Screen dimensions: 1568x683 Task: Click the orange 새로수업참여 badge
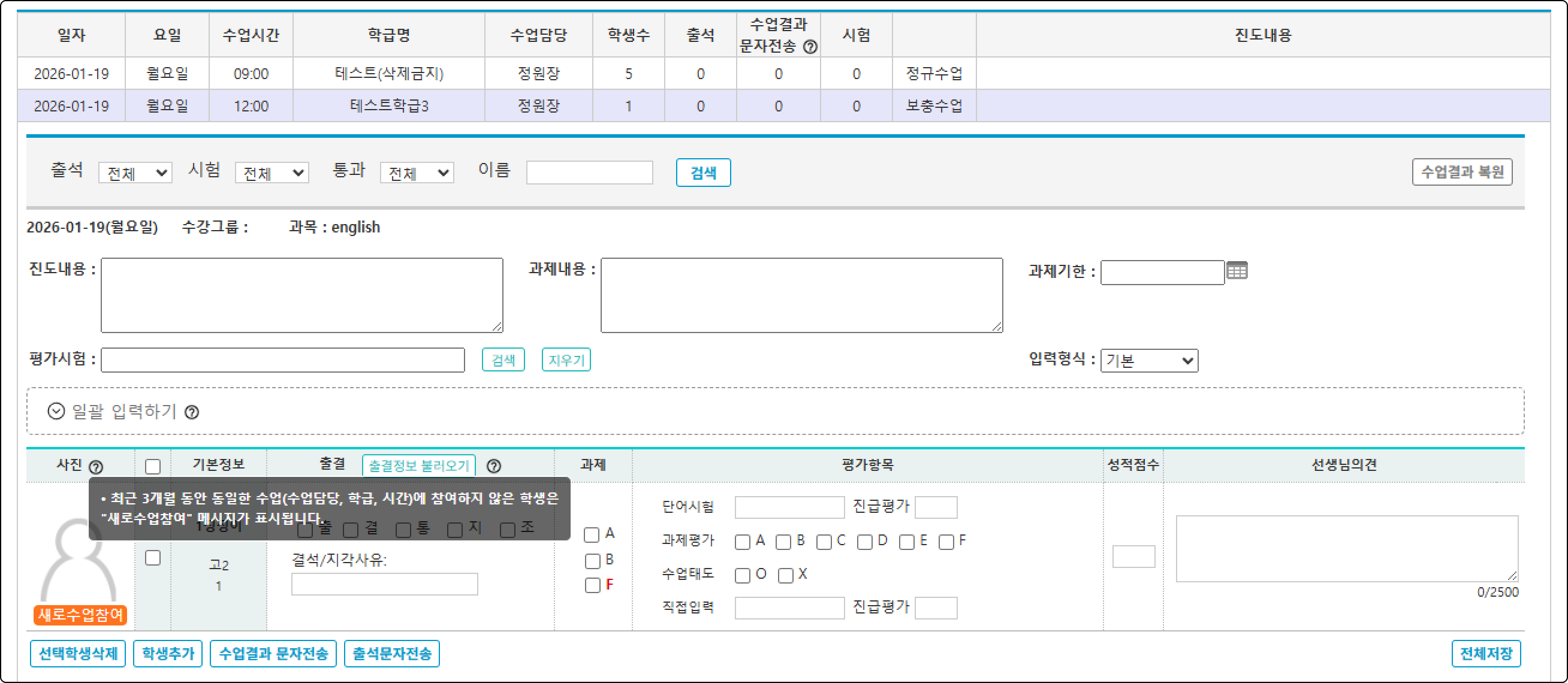tap(80, 614)
